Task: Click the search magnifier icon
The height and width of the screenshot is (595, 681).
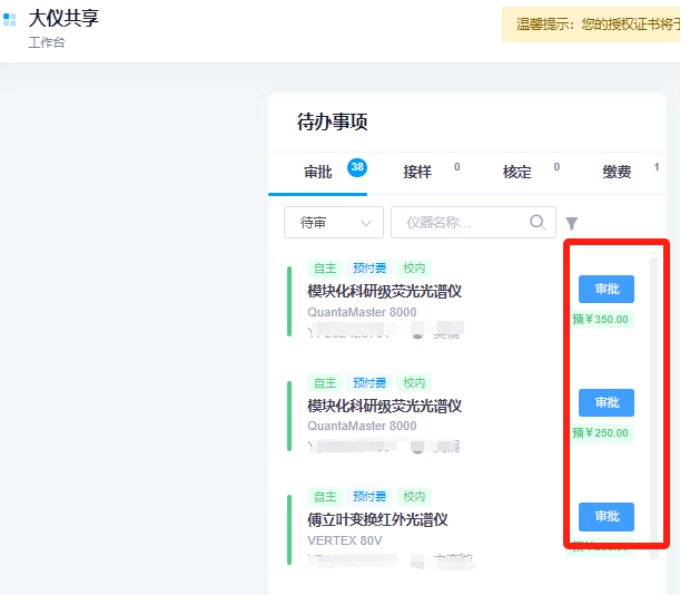Action: pos(538,222)
